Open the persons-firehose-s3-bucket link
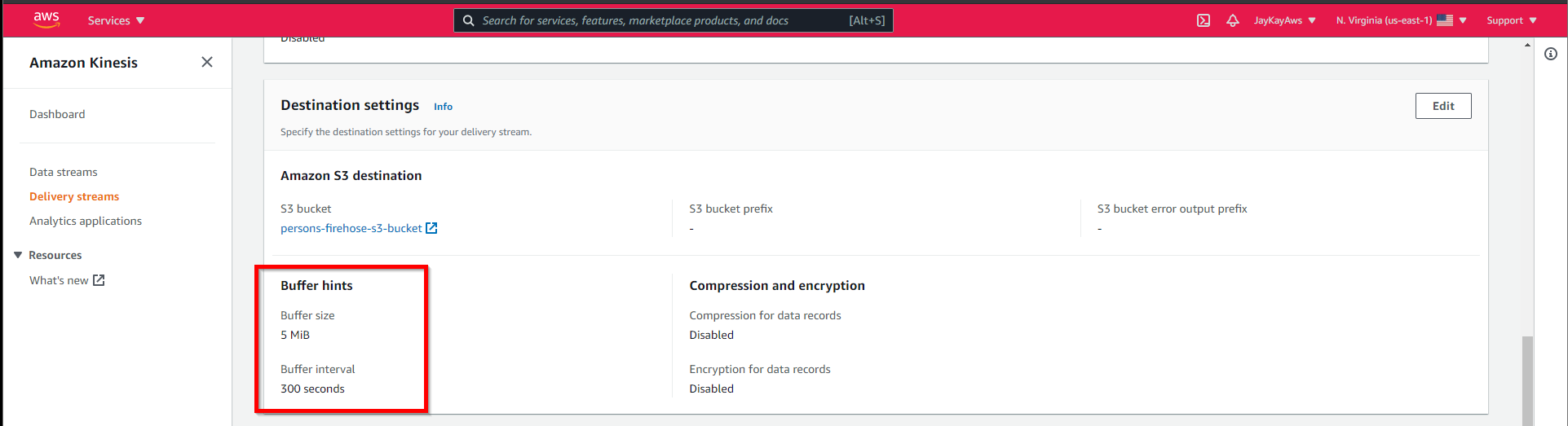The width and height of the screenshot is (1568, 426). [x=351, y=228]
